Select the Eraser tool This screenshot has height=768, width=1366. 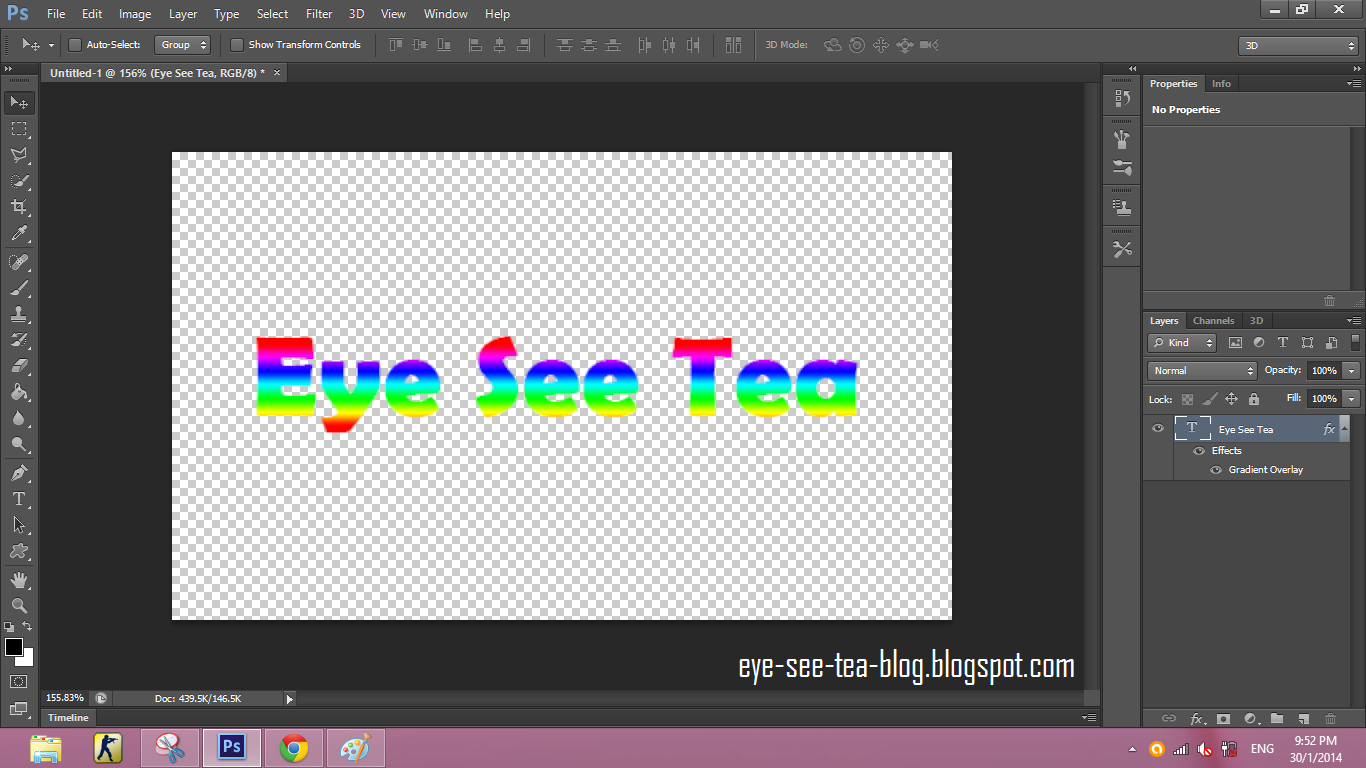[x=19, y=366]
